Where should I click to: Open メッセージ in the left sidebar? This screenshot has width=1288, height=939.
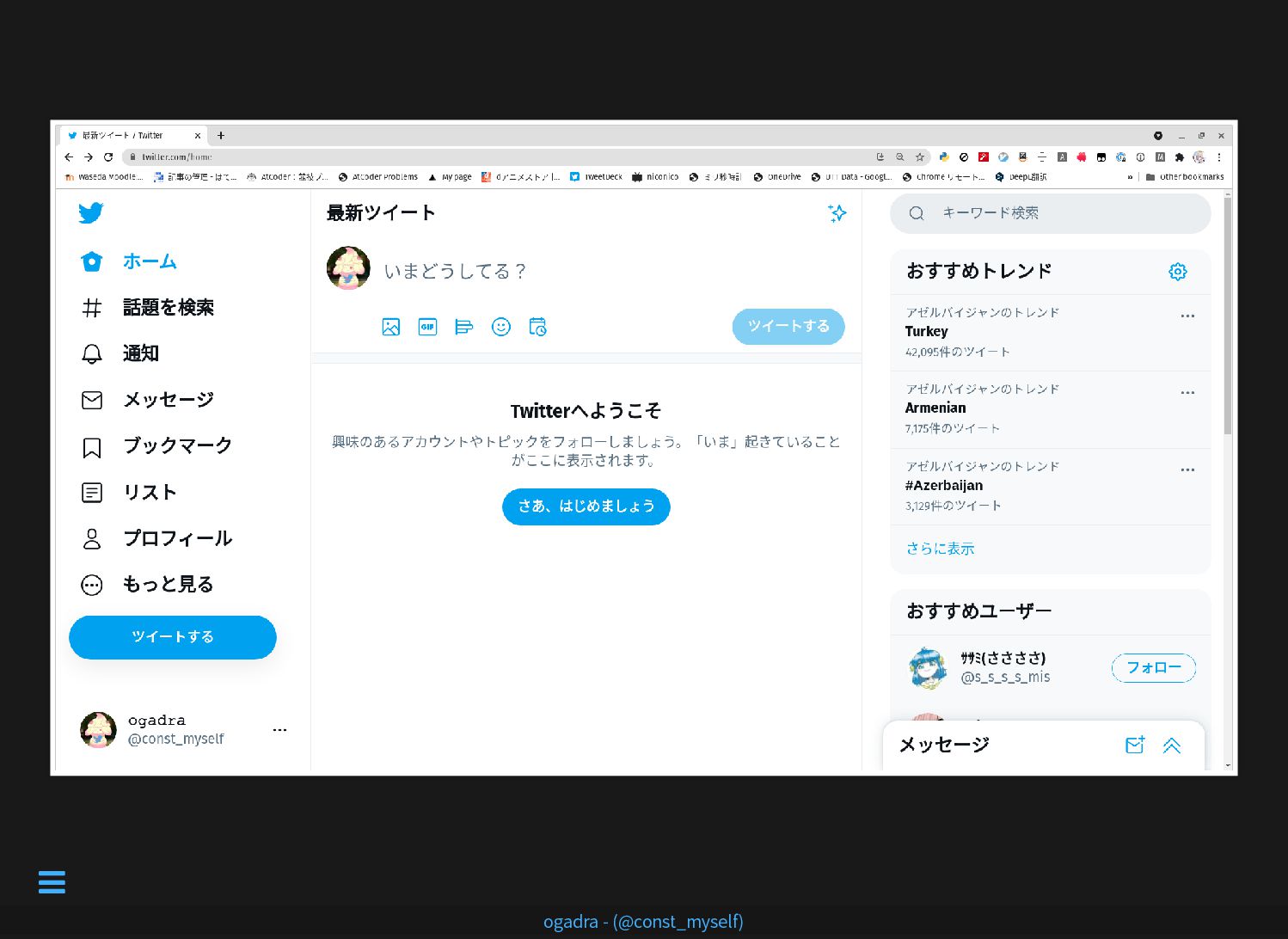coord(147,400)
